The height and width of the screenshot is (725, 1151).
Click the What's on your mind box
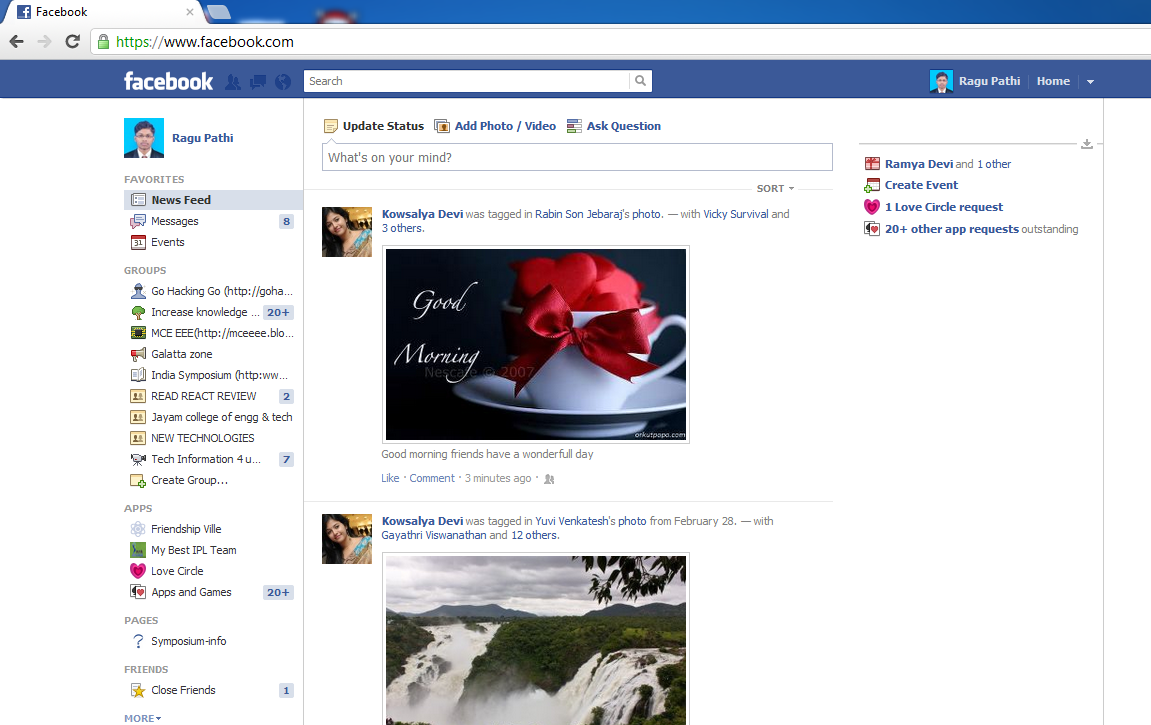coord(577,157)
